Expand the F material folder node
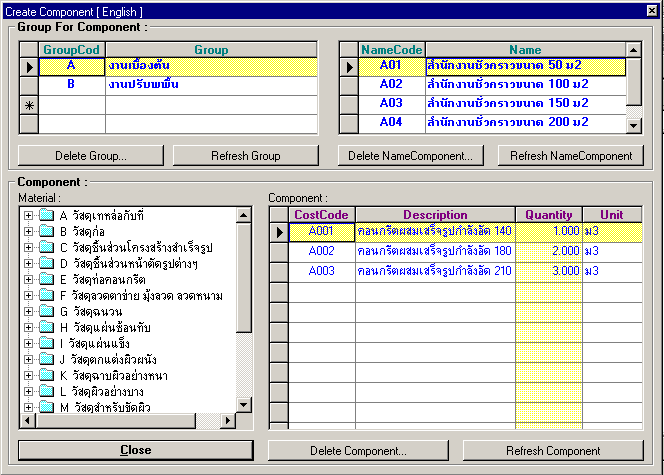The width and height of the screenshot is (664, 475). coord(28,295)
